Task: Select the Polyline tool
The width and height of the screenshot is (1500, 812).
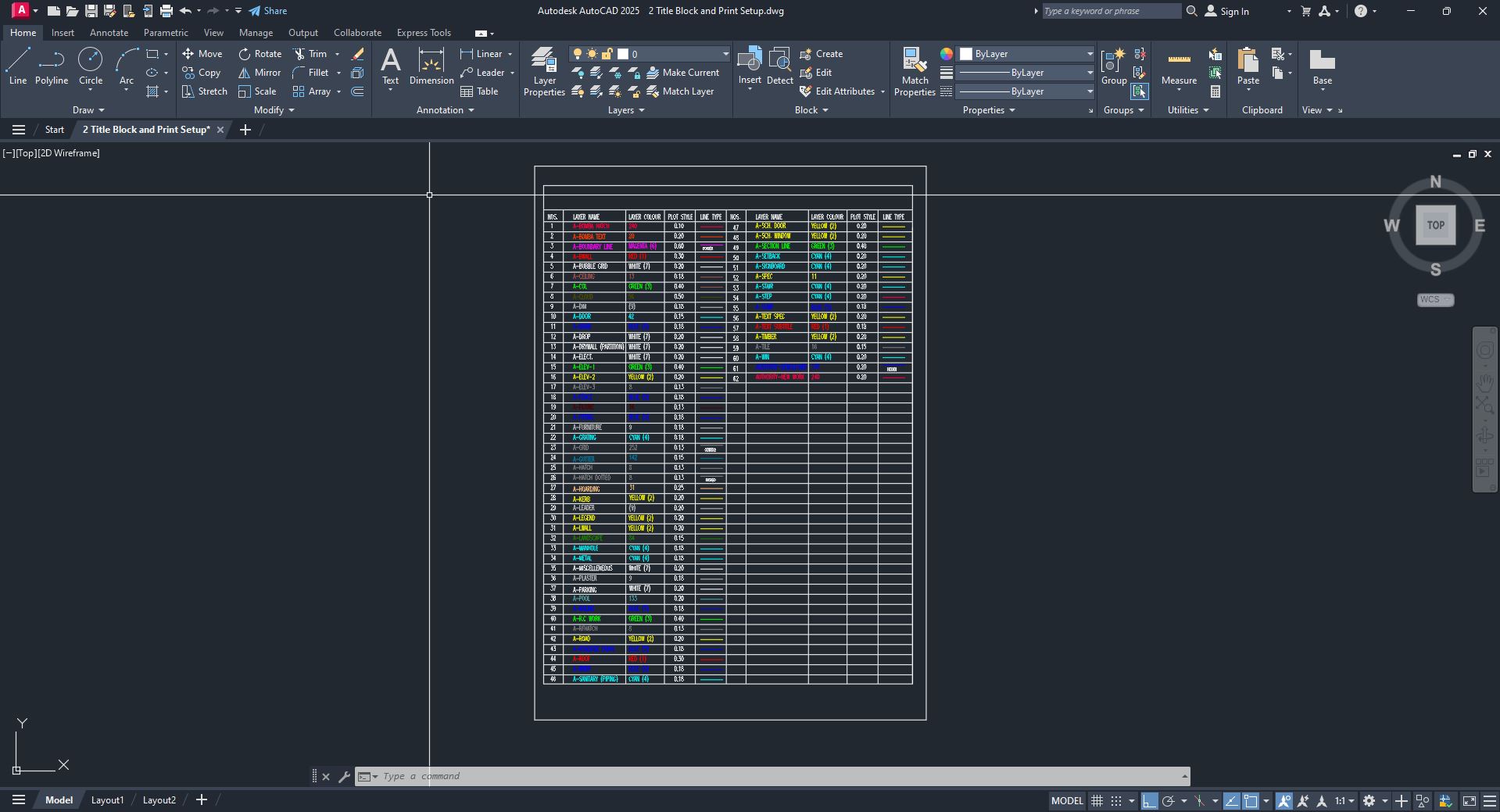Action: (52, 66)
